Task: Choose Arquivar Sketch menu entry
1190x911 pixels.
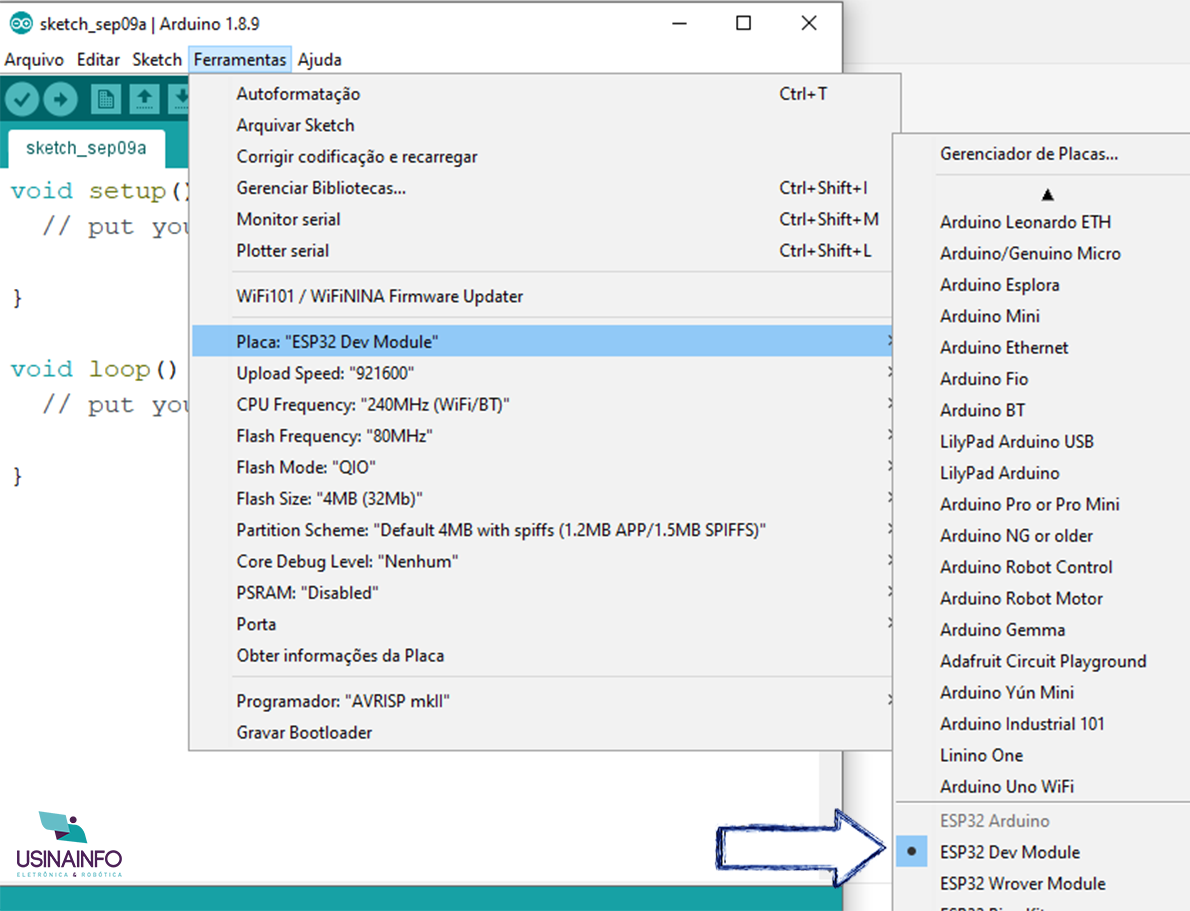Action: click(541, 125)
